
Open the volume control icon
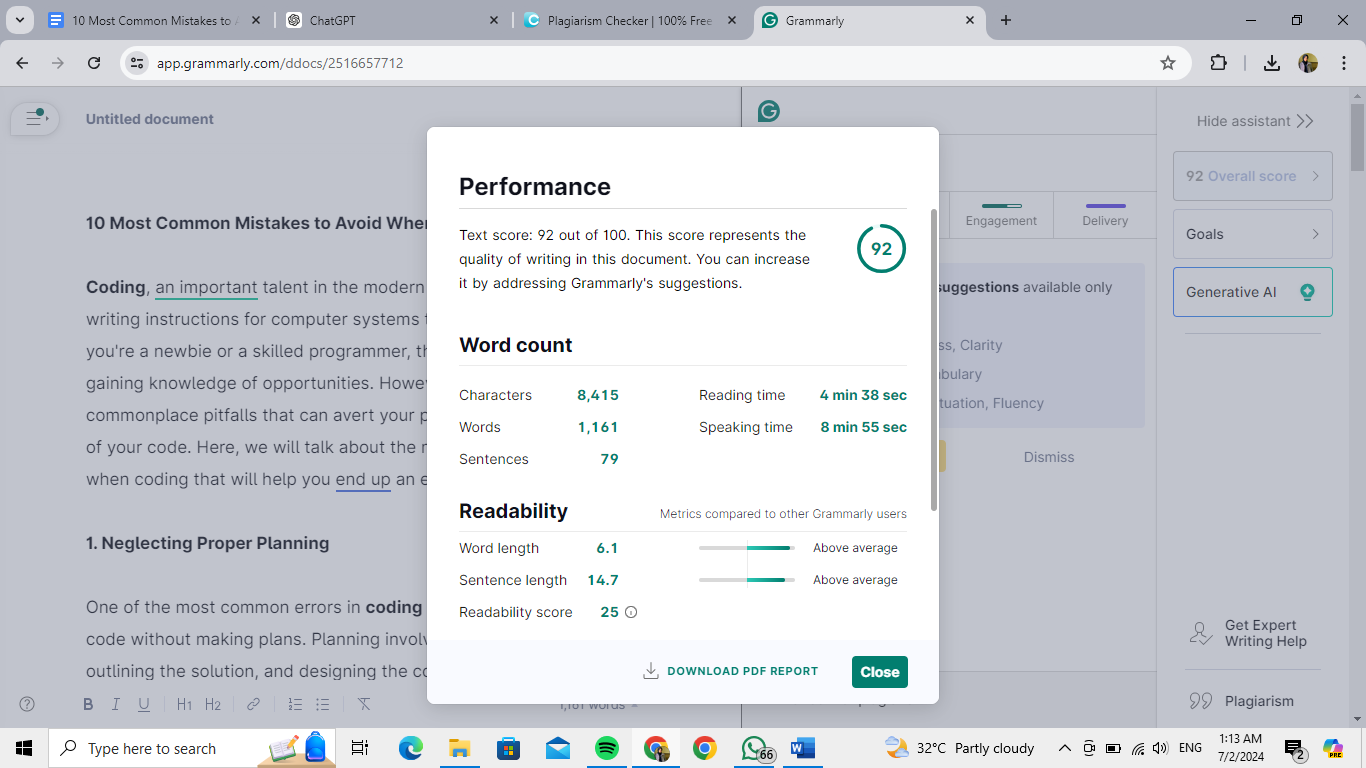(1160, 748)
